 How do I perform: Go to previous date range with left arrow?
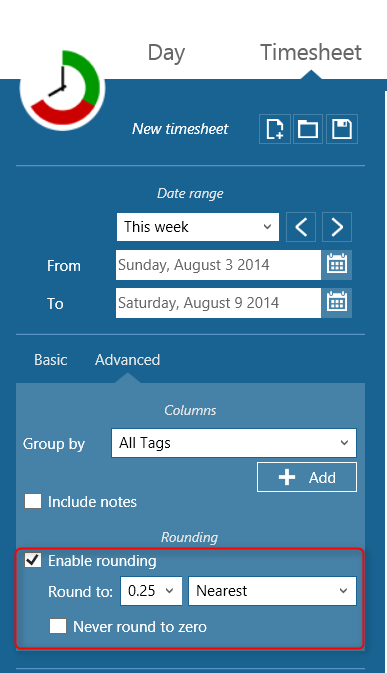pyautogui.click(x=301, y=227)
